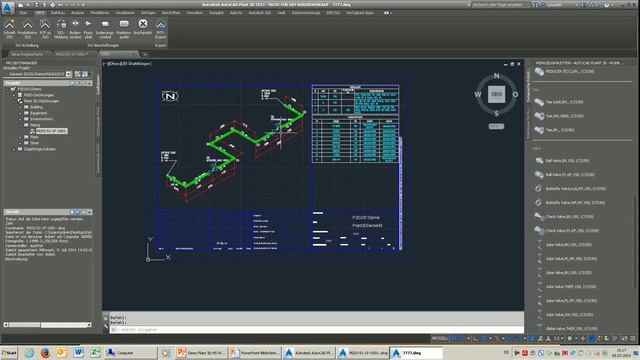Add a new drawing tab with plus

coord(145,54)
